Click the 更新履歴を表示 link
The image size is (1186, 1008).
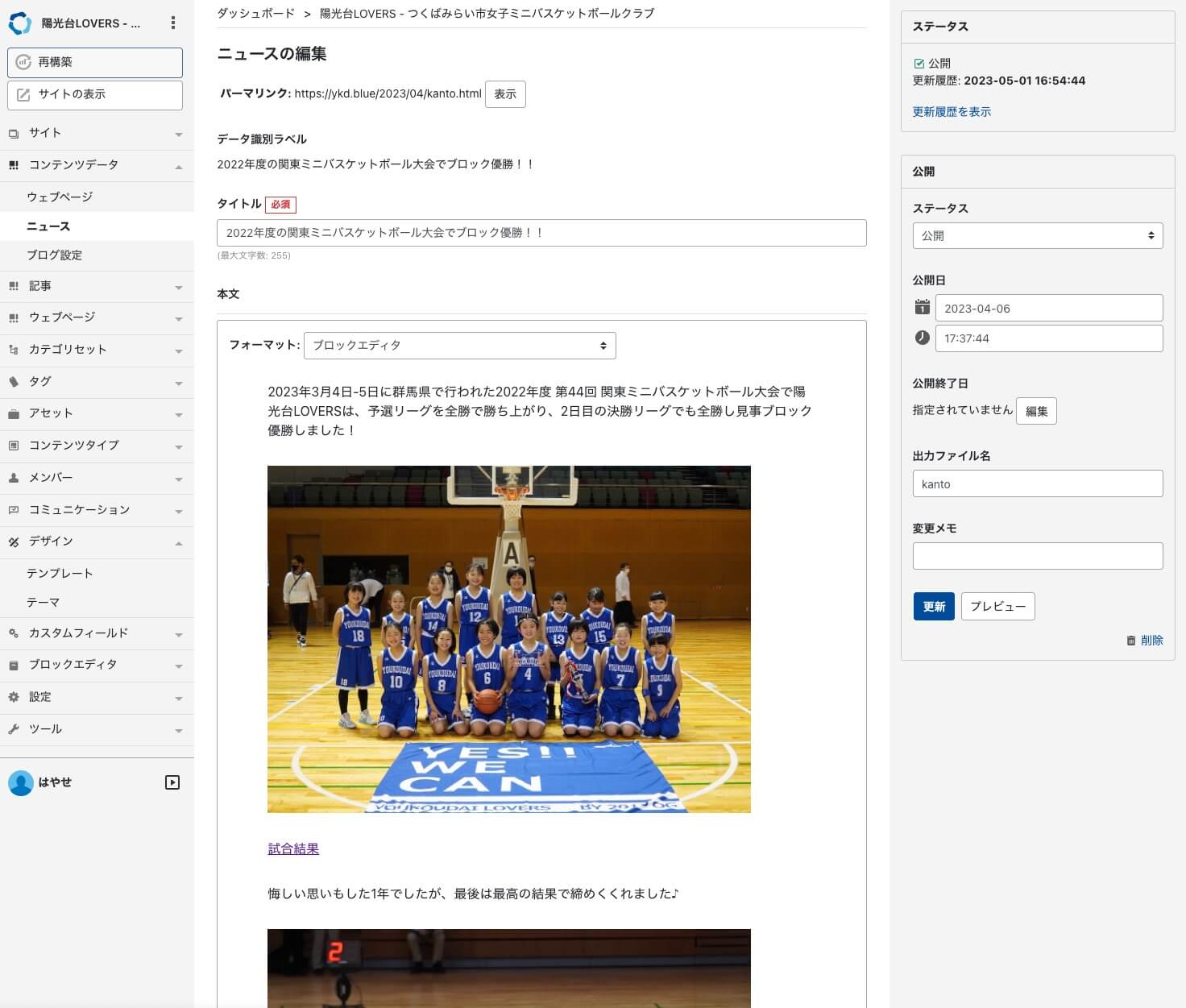(952, 112)
